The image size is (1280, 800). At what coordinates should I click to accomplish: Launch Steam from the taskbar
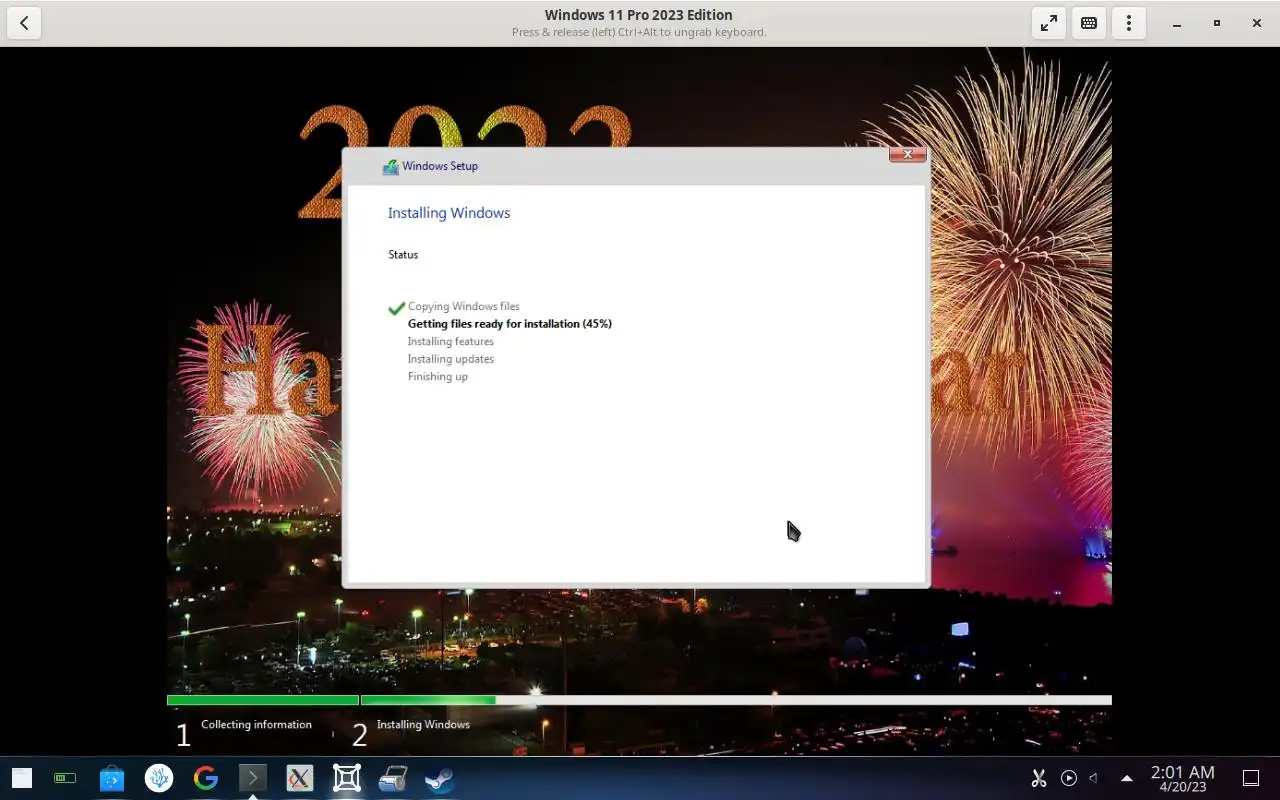(440, 778)
